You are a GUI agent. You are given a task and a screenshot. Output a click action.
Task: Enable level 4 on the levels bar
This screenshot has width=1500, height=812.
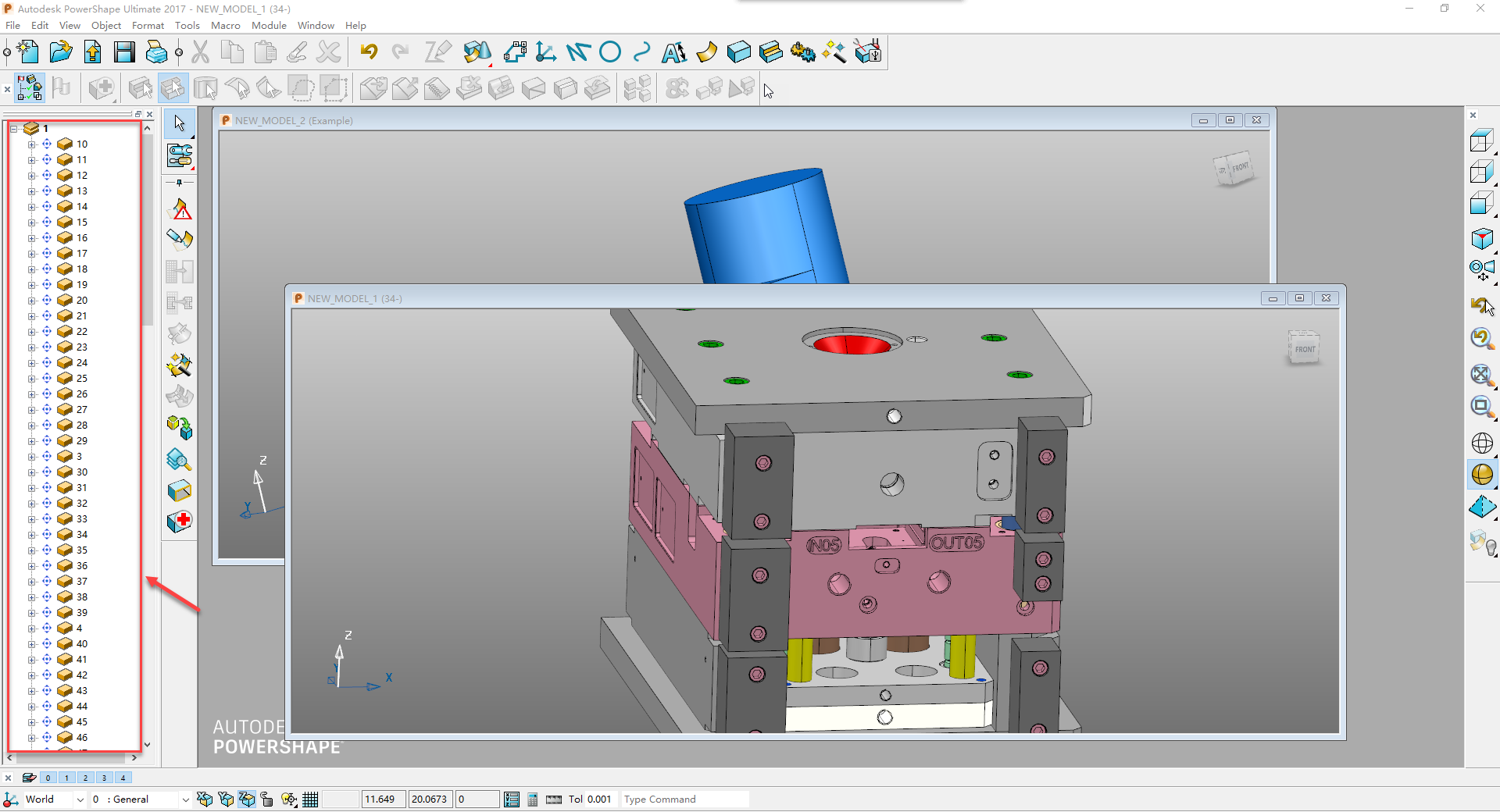(123, 778)
